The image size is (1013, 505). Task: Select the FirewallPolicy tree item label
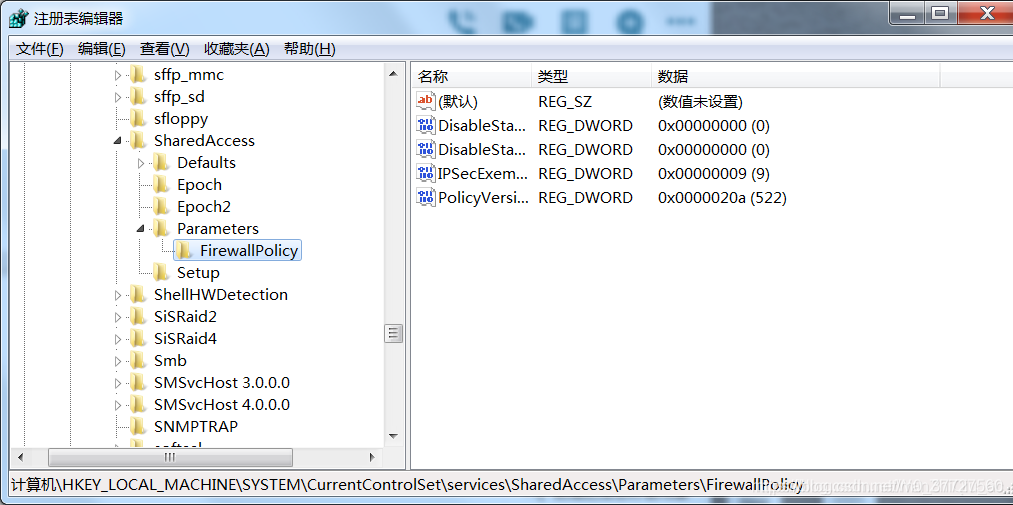point(249,251)
